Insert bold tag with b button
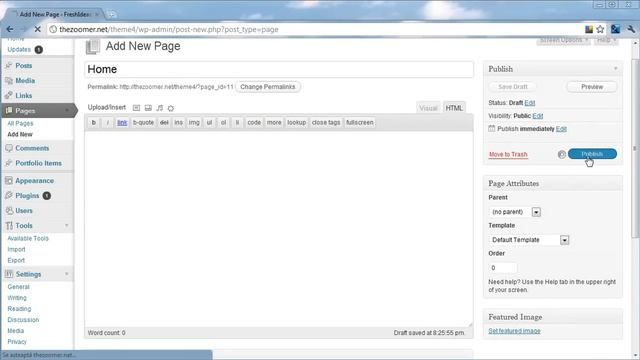 [x=94, y=122]
